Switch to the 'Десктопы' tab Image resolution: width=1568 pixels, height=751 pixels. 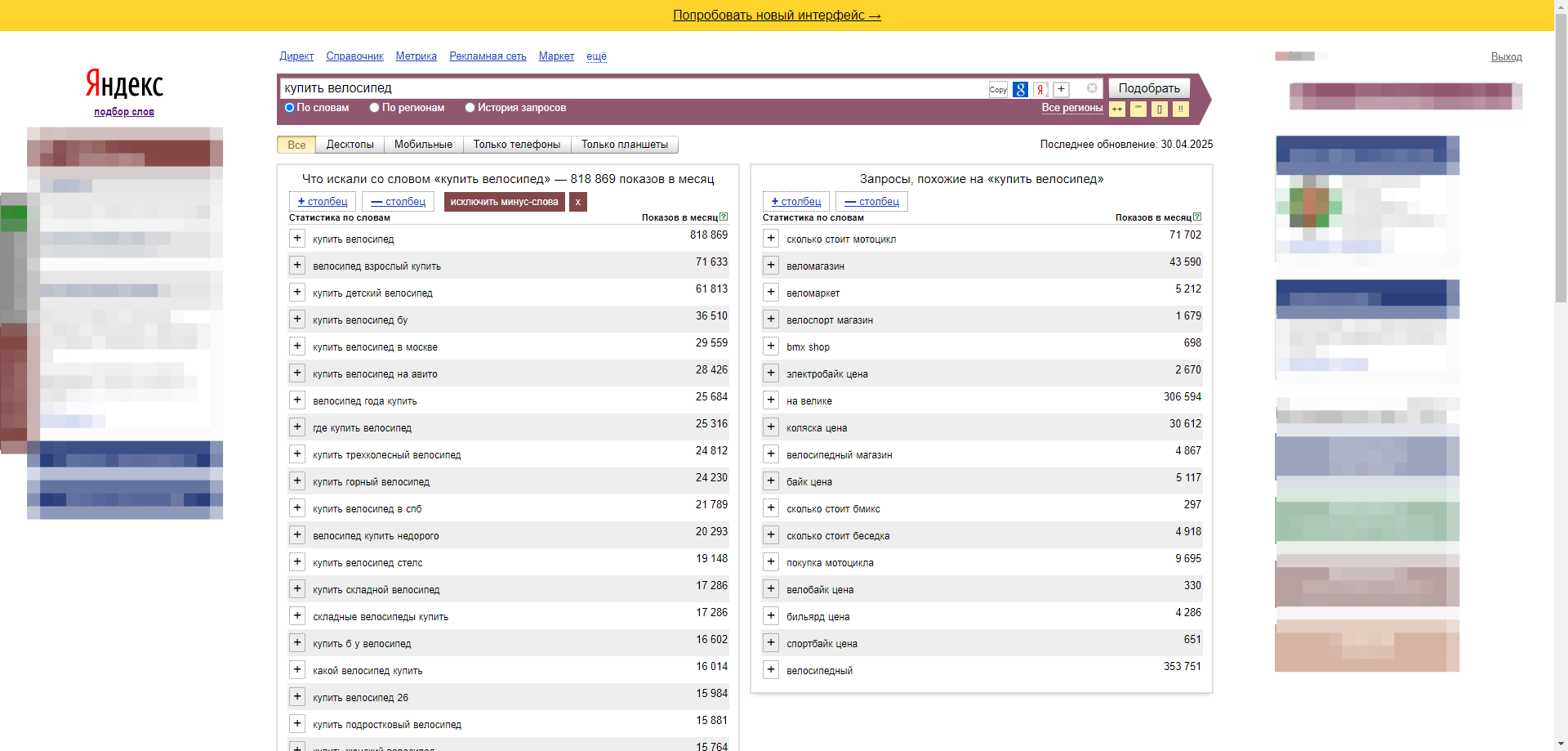[x=350, y=145]
